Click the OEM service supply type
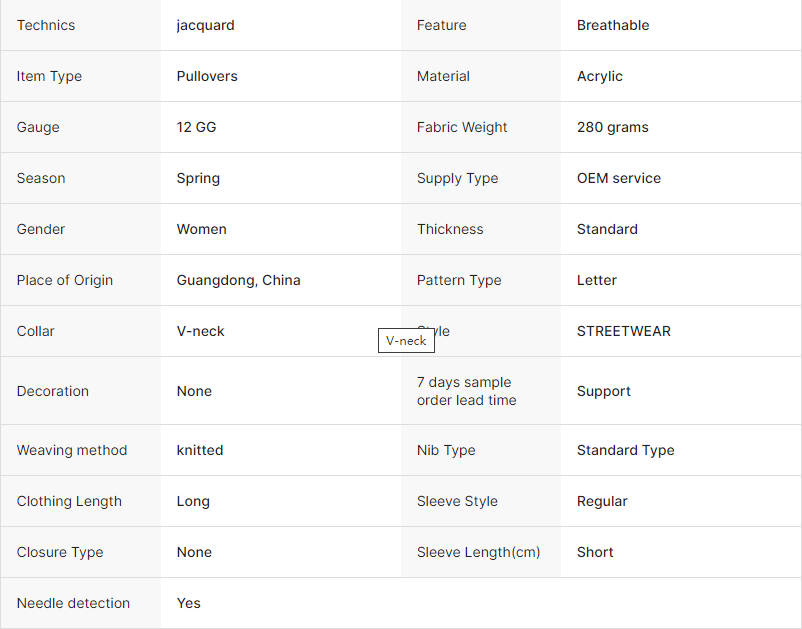 click(x=618, y=178)
